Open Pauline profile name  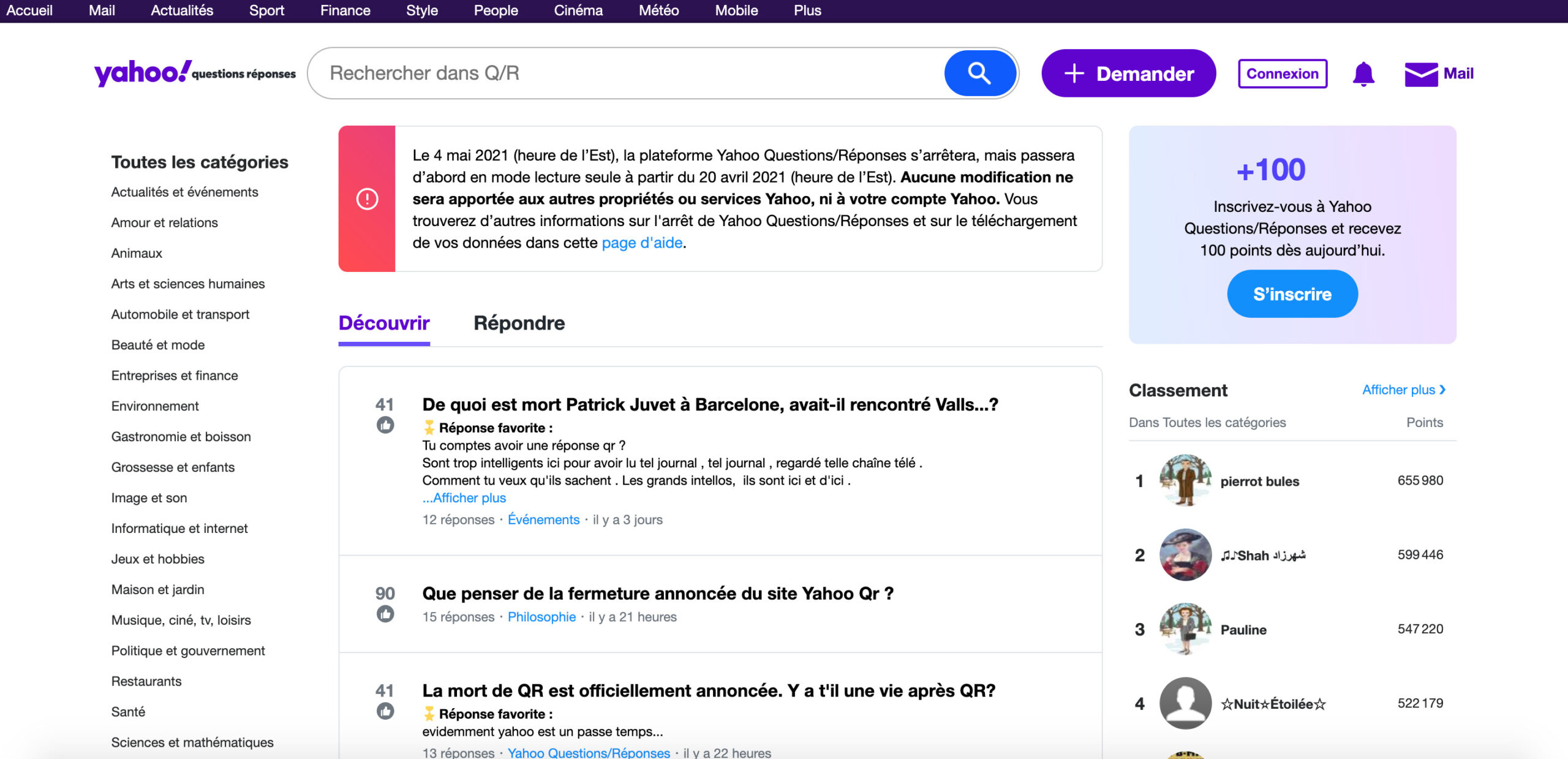[x=1243, y=630]
